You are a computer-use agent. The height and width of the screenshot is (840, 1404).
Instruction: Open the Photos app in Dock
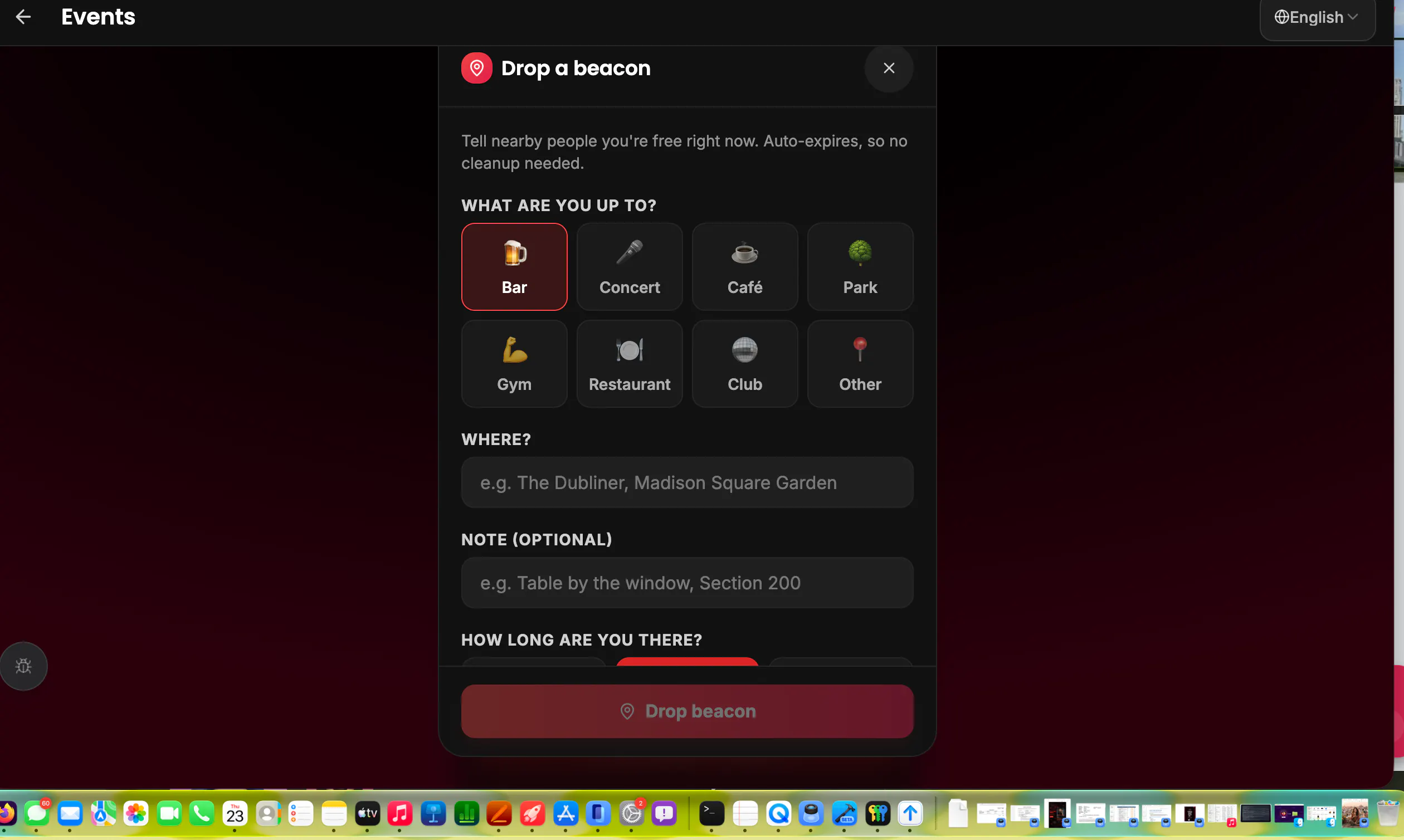point(136,814)
